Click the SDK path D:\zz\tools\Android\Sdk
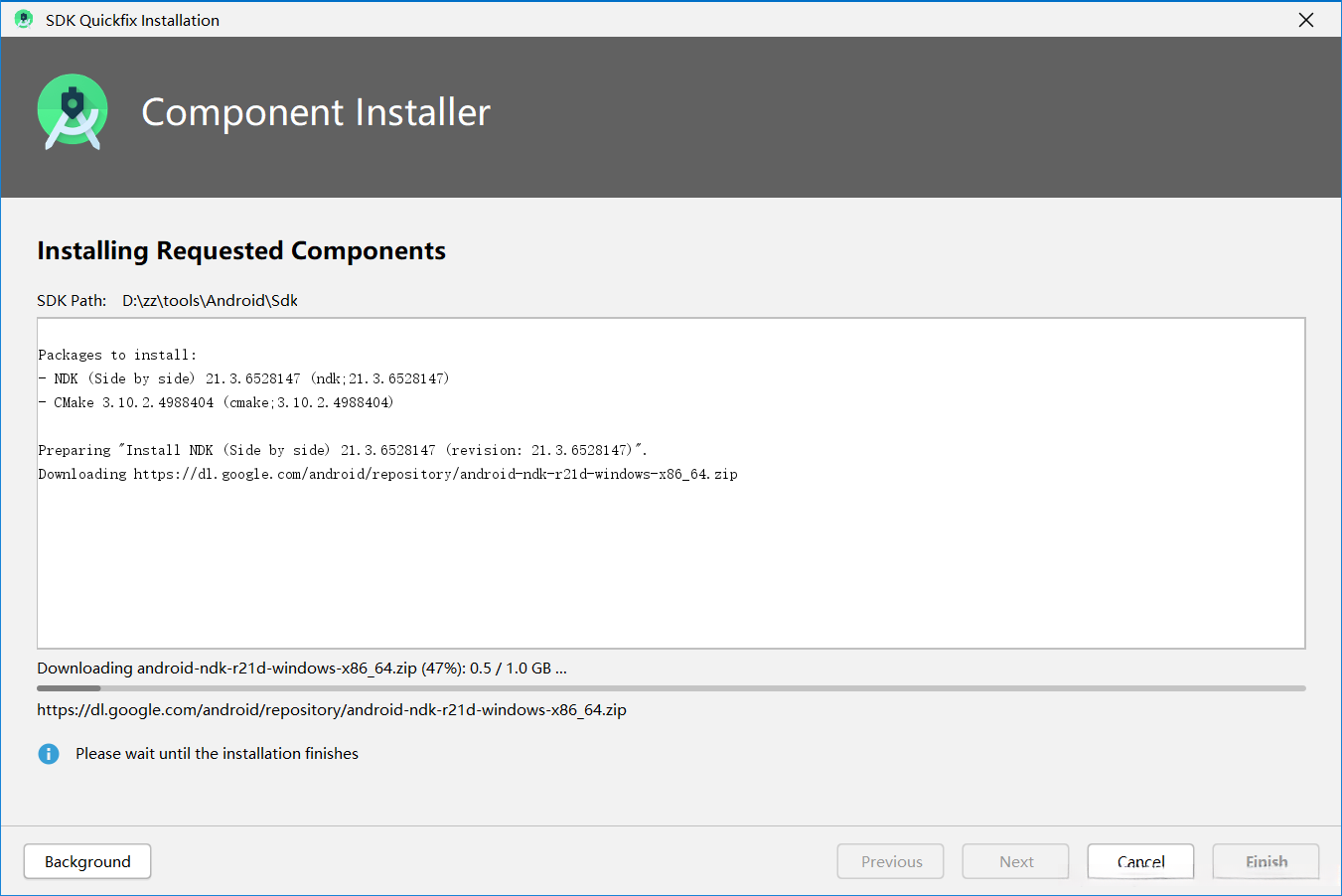 pyautogui.click(x=211, y=300)
